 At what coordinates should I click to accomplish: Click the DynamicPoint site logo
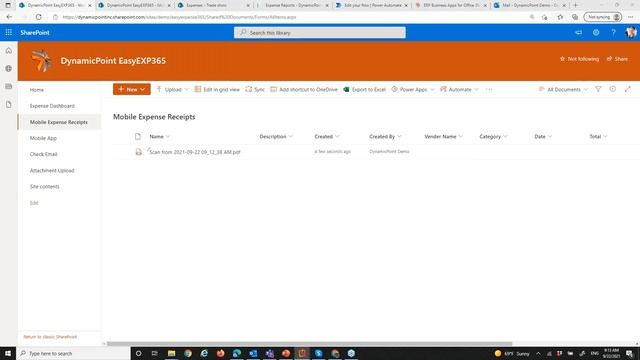(42, 61)
